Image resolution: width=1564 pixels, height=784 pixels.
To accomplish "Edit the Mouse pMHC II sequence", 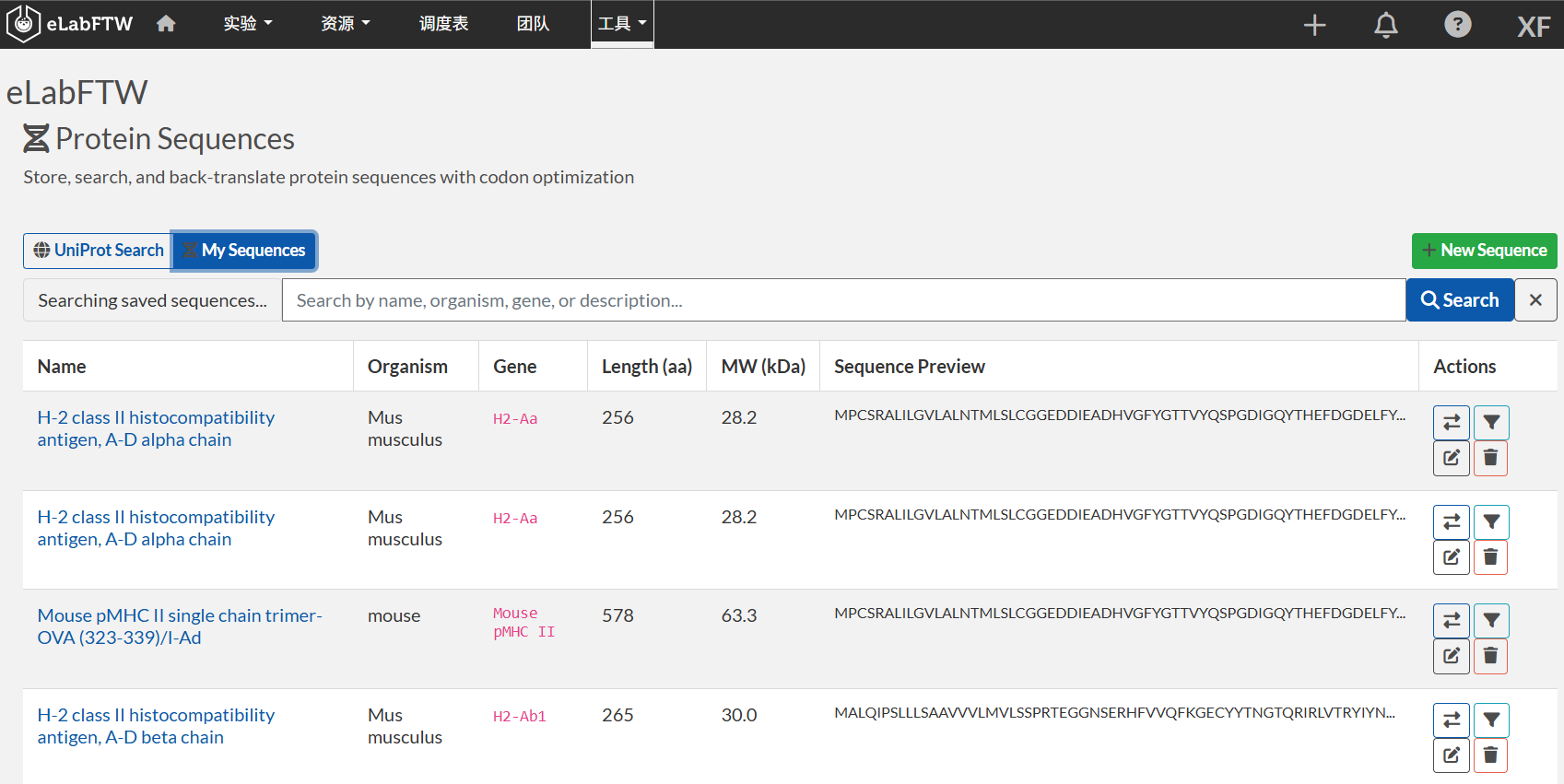I will (x=1452, y=656).
